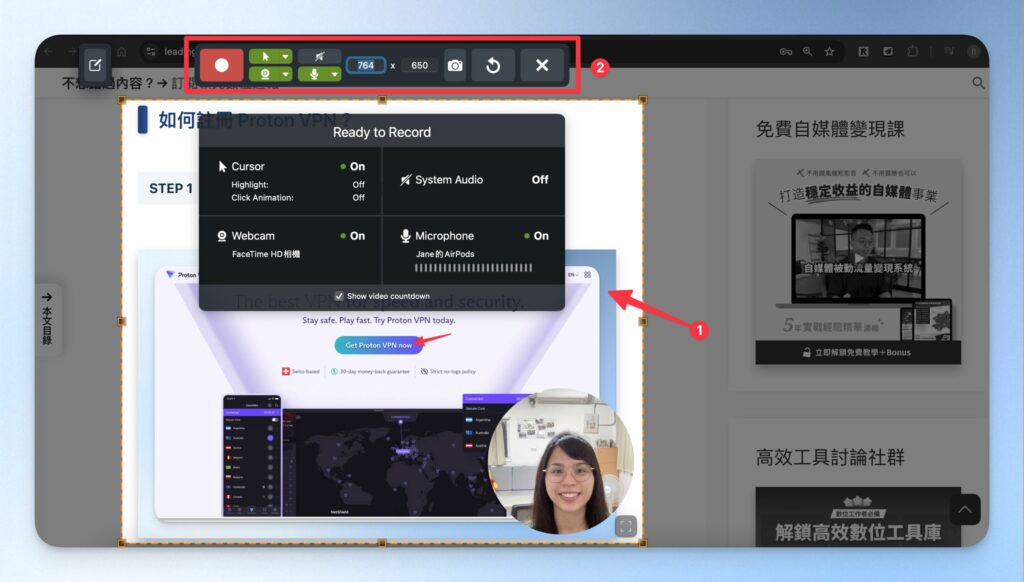Click the 立即解鎖免費教學+Bonus button

(x=858, y=352)
